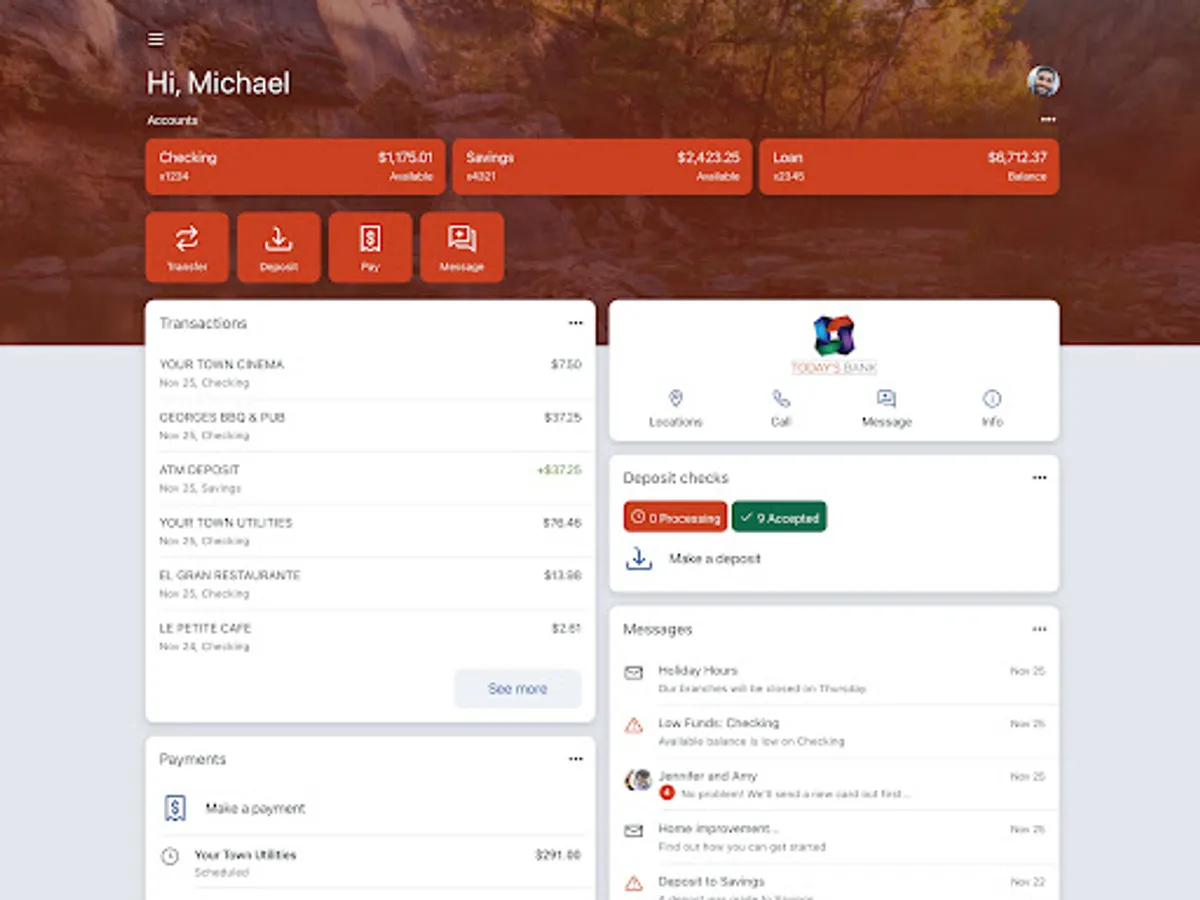Click the $2,423.25 Savings balance

click(708, 157)
